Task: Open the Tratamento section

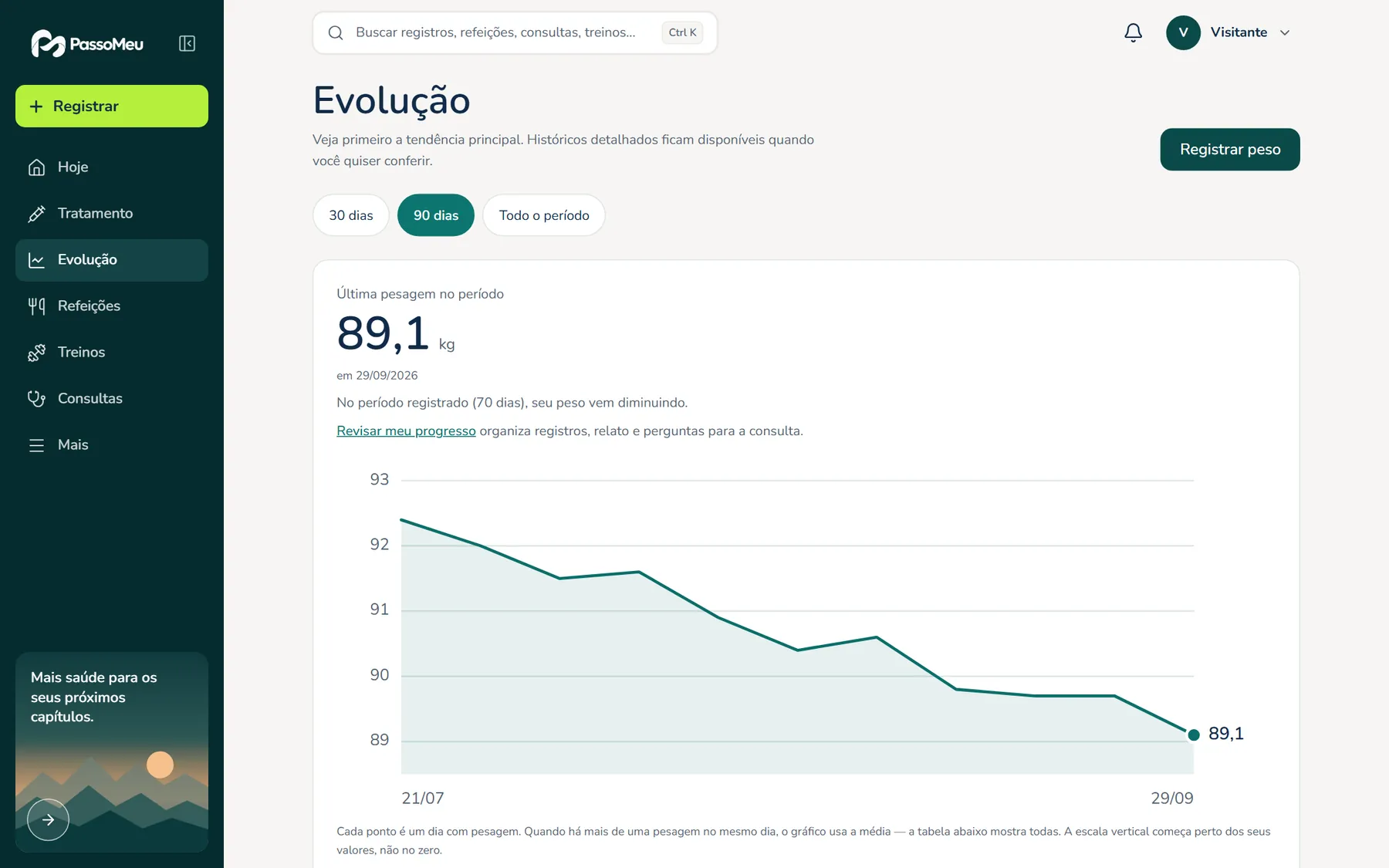Action: tap(112, 214)
